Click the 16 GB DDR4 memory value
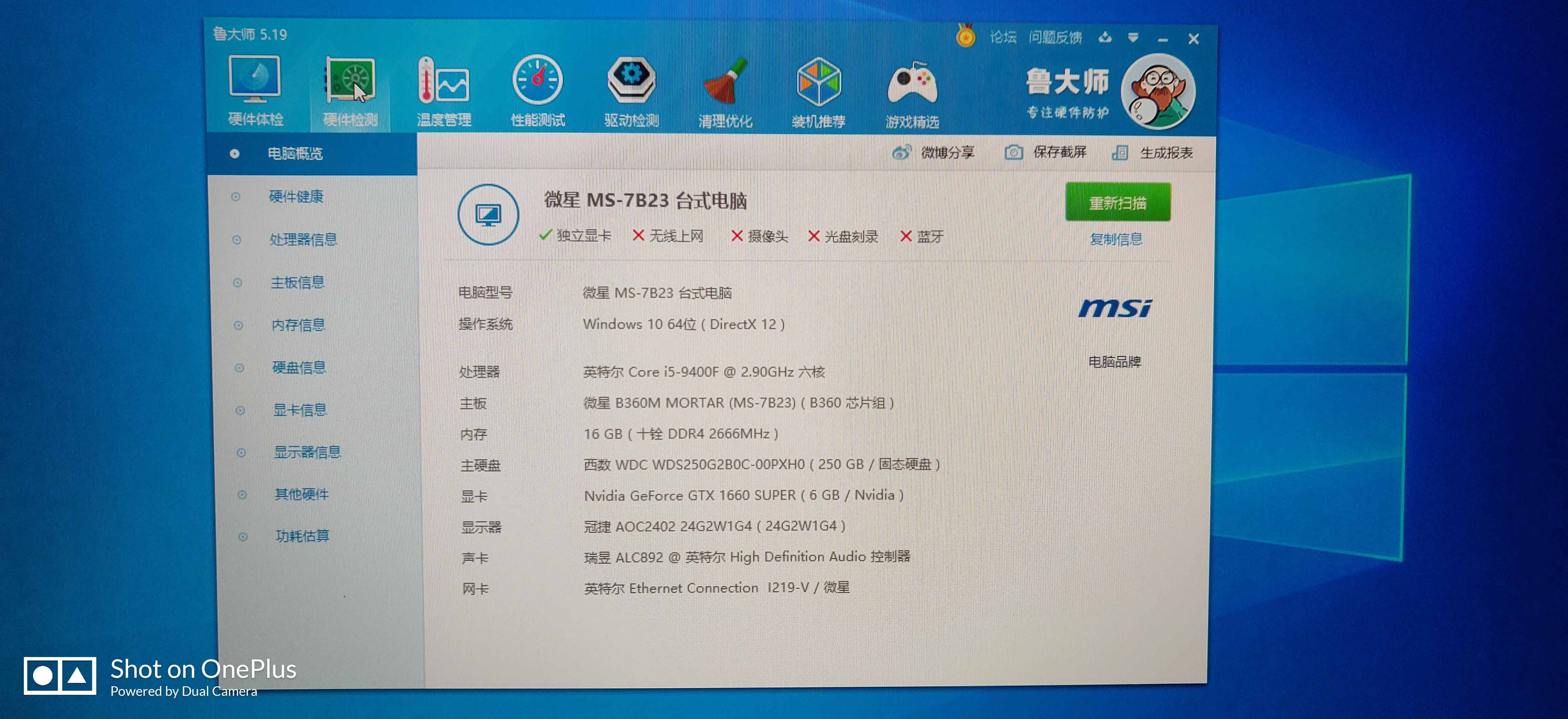This screenshot has height=719, width=1568. 681,434
